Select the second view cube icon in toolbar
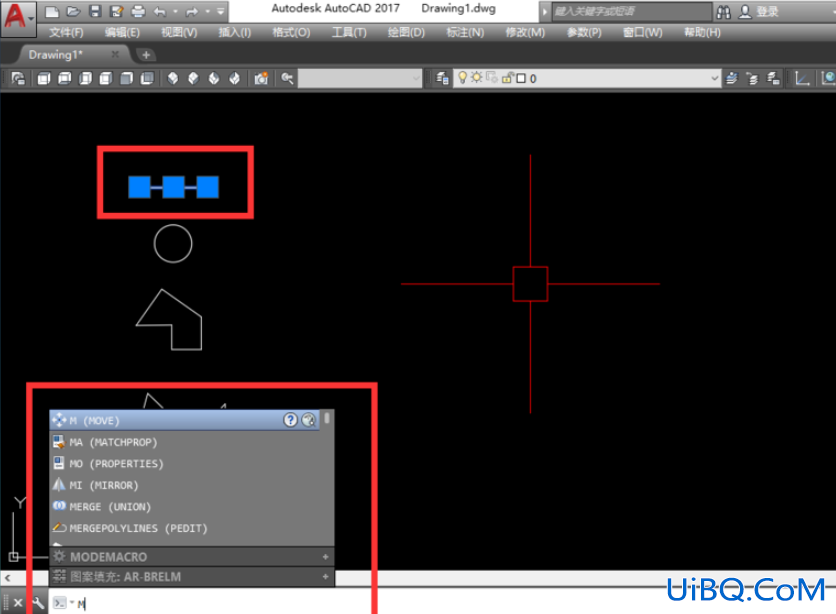This screenshot has width=836, height=614. click(65, 78)
